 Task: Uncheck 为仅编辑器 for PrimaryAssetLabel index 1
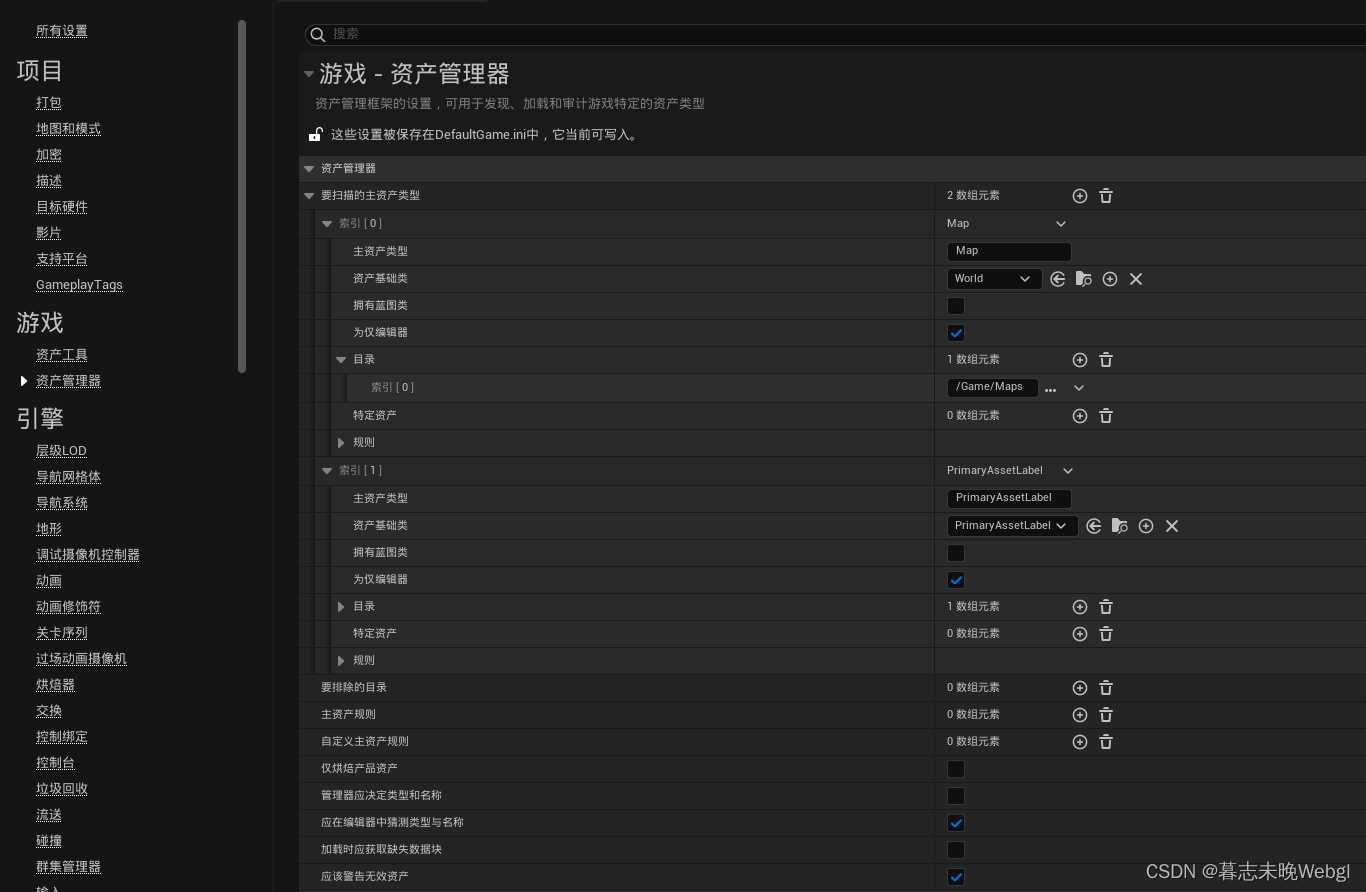pyautogui.click(x=956, y=580)
